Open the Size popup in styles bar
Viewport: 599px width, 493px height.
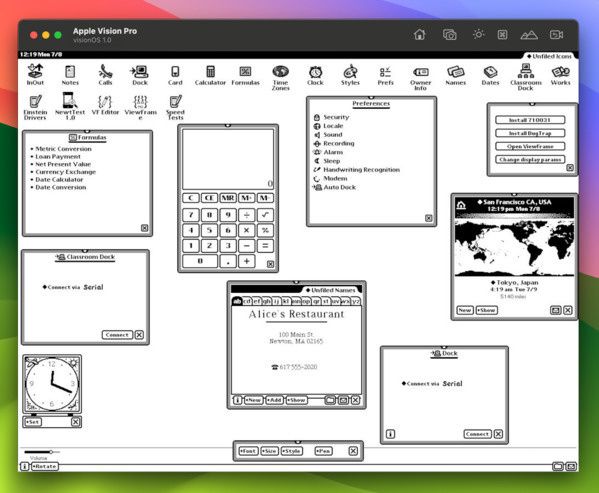270,451
